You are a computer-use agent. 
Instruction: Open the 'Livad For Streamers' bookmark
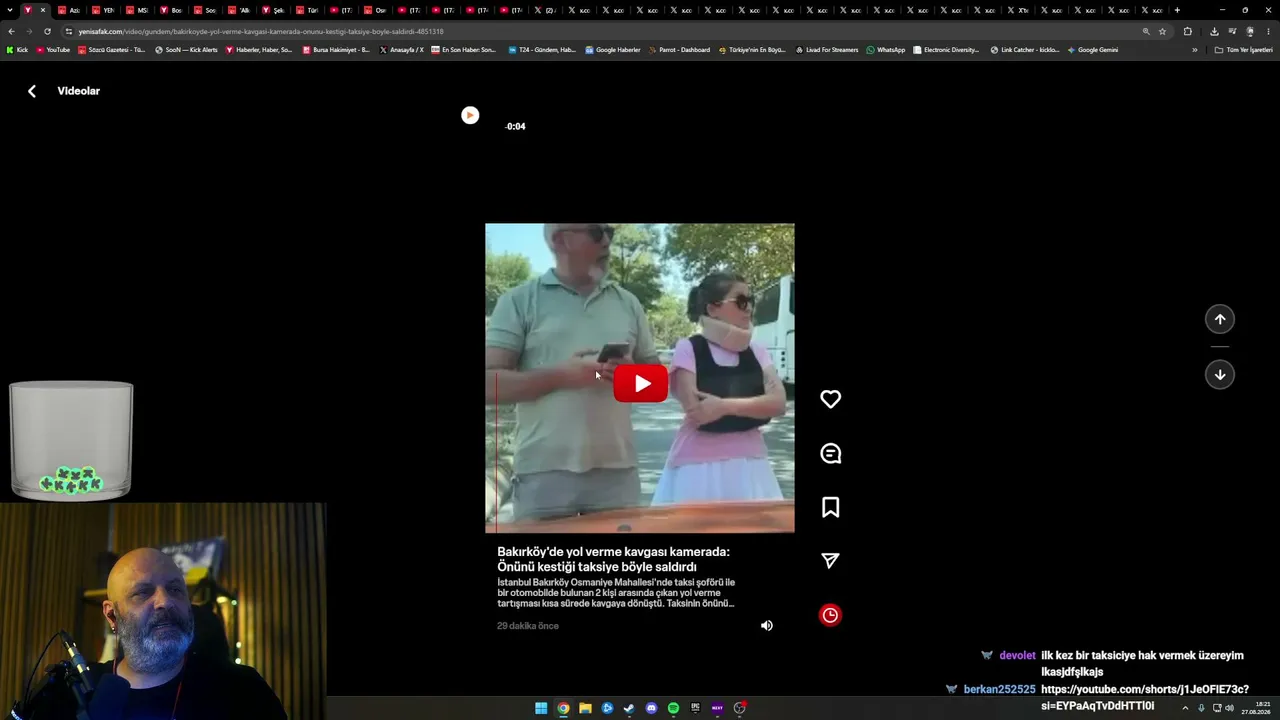pos(826,50)
